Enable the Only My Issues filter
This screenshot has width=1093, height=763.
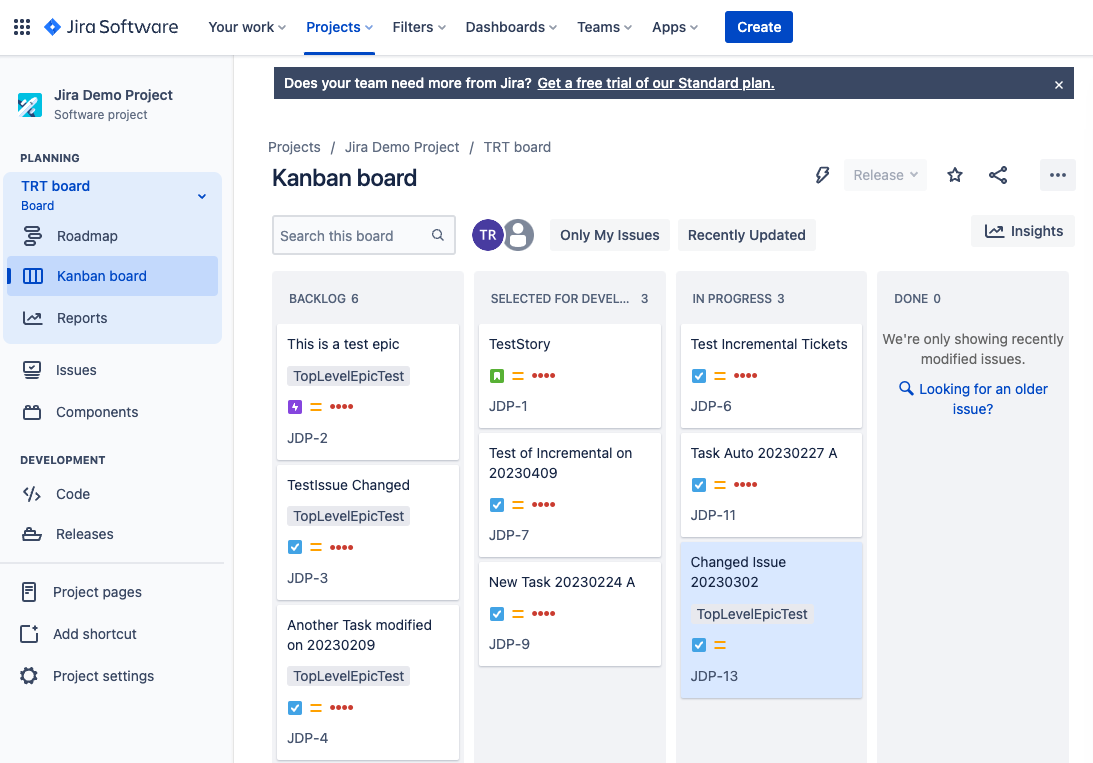(x=609, y=235)
